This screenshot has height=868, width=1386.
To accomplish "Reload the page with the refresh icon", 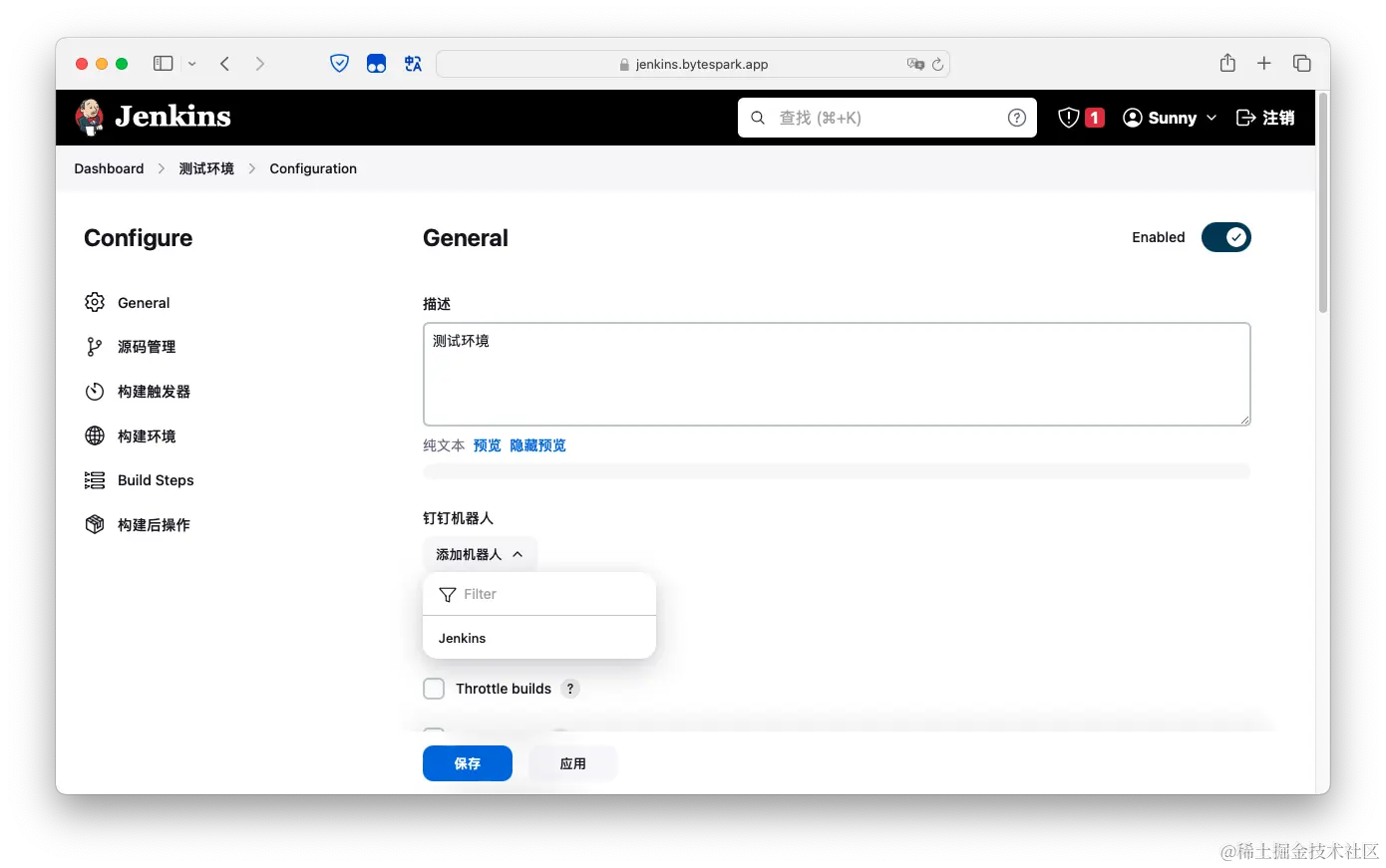I will (937, 64).
